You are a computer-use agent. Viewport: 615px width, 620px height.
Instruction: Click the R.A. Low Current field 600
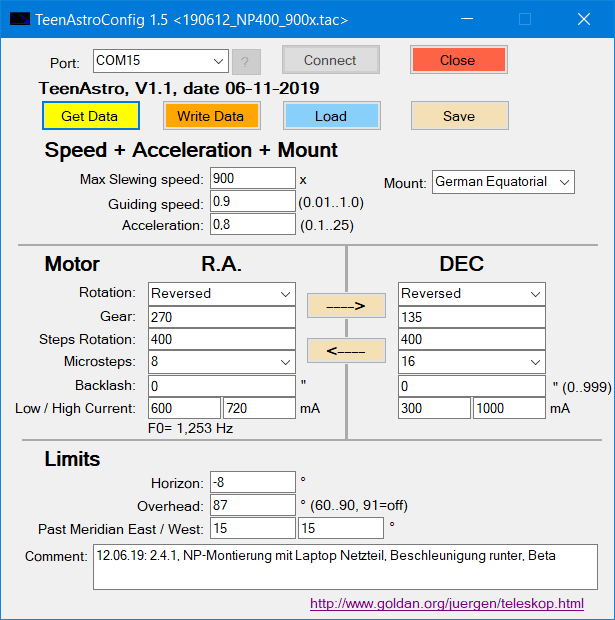(x=184, y=408)
